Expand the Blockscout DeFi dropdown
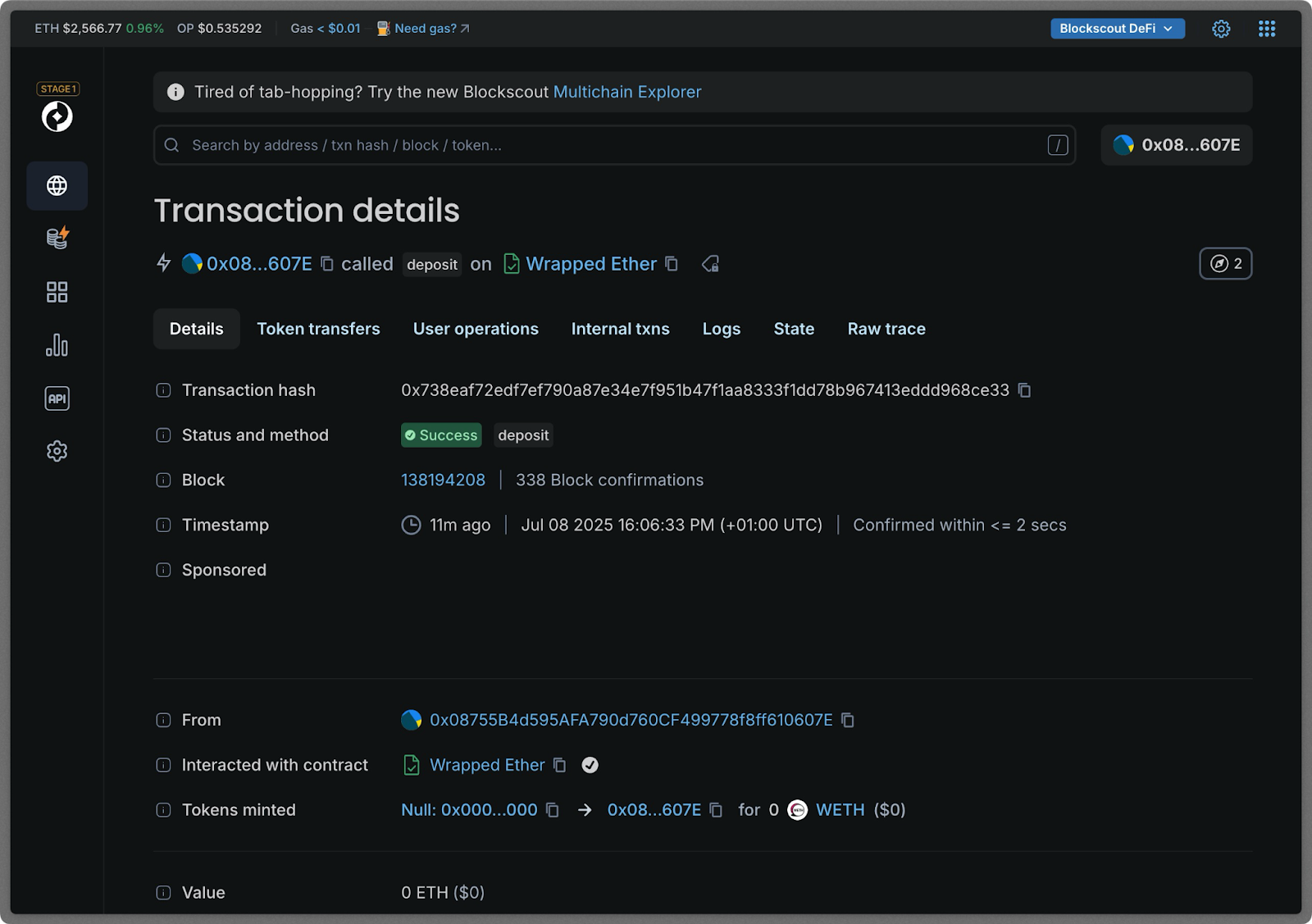Image resolution: width=1312 pixels, height=924 pixels. tap(1118, 29)
